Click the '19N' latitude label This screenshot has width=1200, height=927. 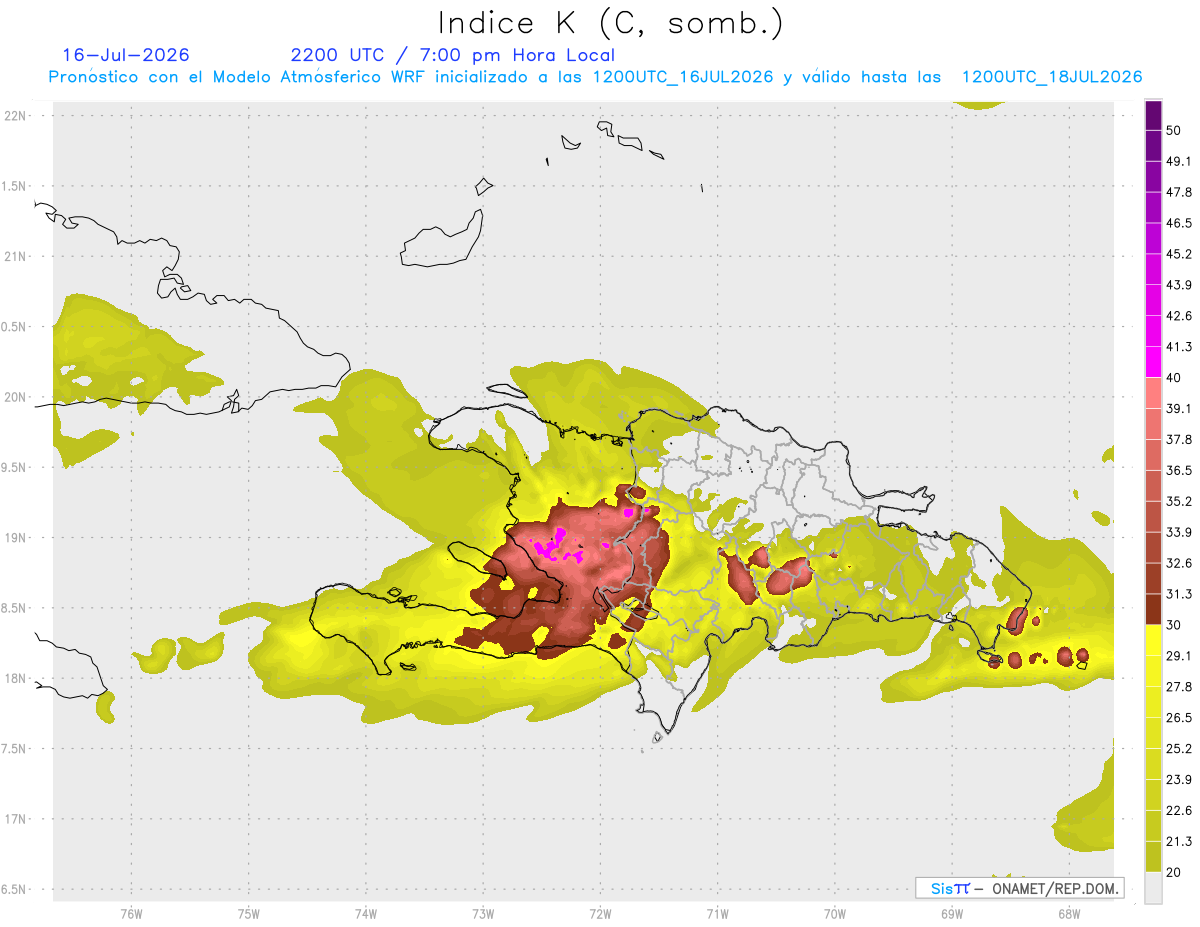(x=15, y=537)
